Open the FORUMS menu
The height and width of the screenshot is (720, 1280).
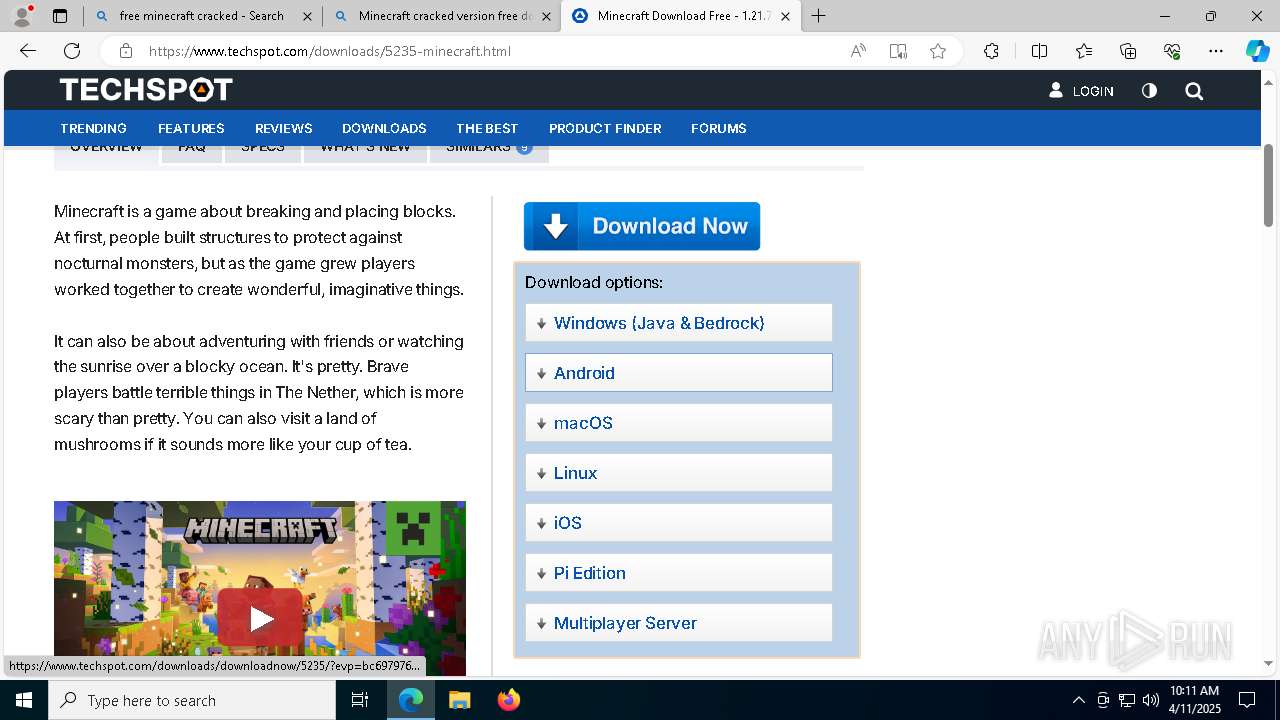(719, 128)
